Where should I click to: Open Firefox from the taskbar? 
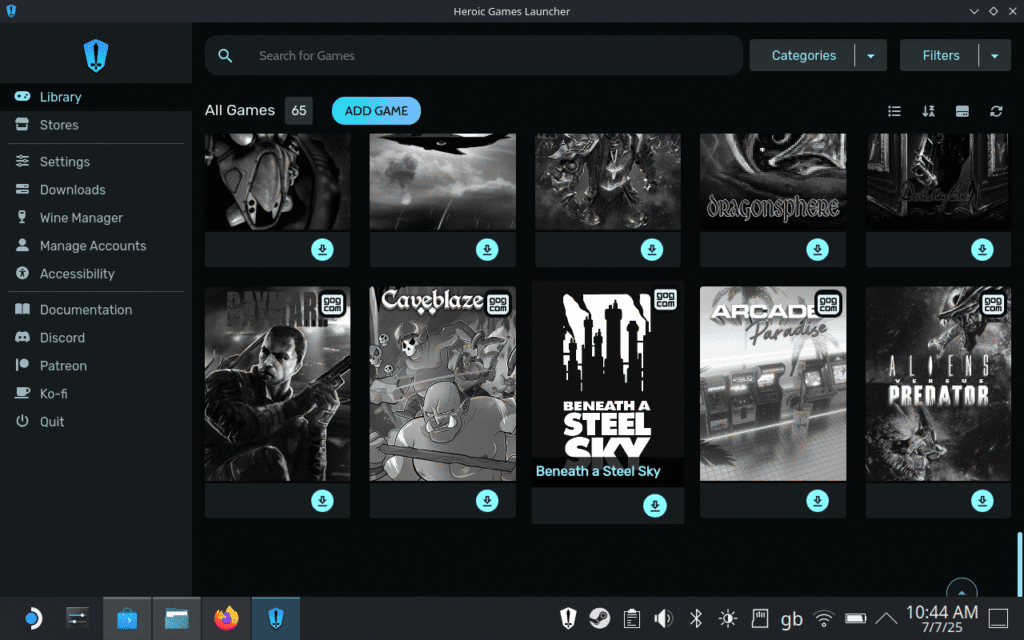point(227,619)
